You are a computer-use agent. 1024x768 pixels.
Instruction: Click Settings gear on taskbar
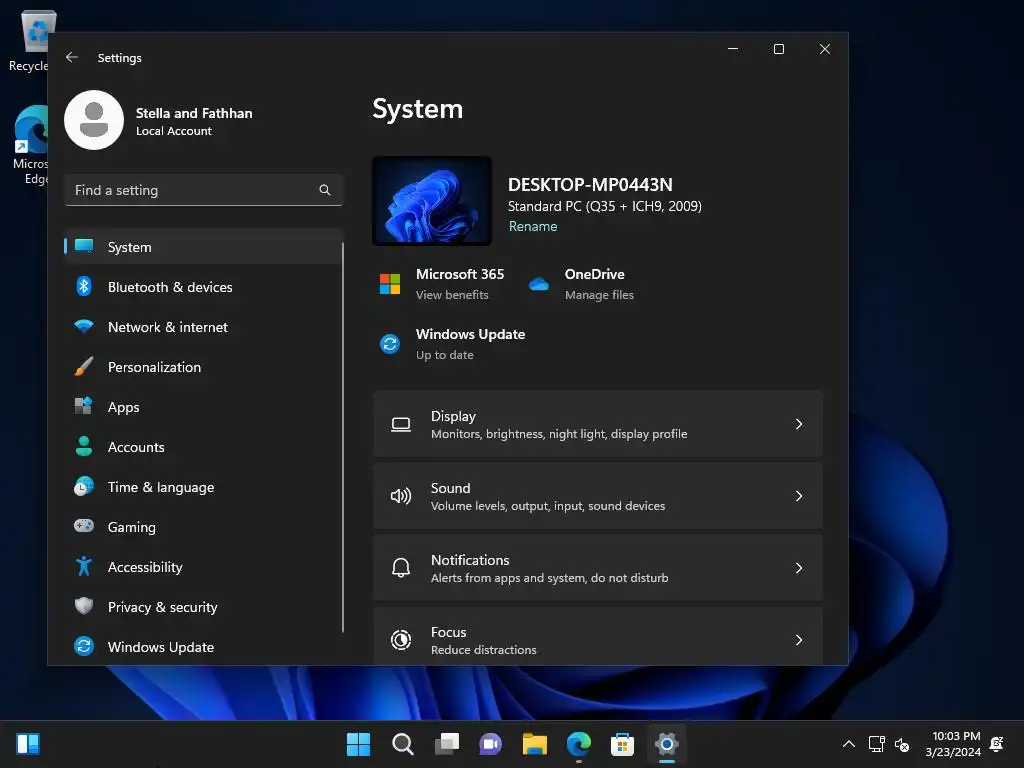(x=667, y=744)
